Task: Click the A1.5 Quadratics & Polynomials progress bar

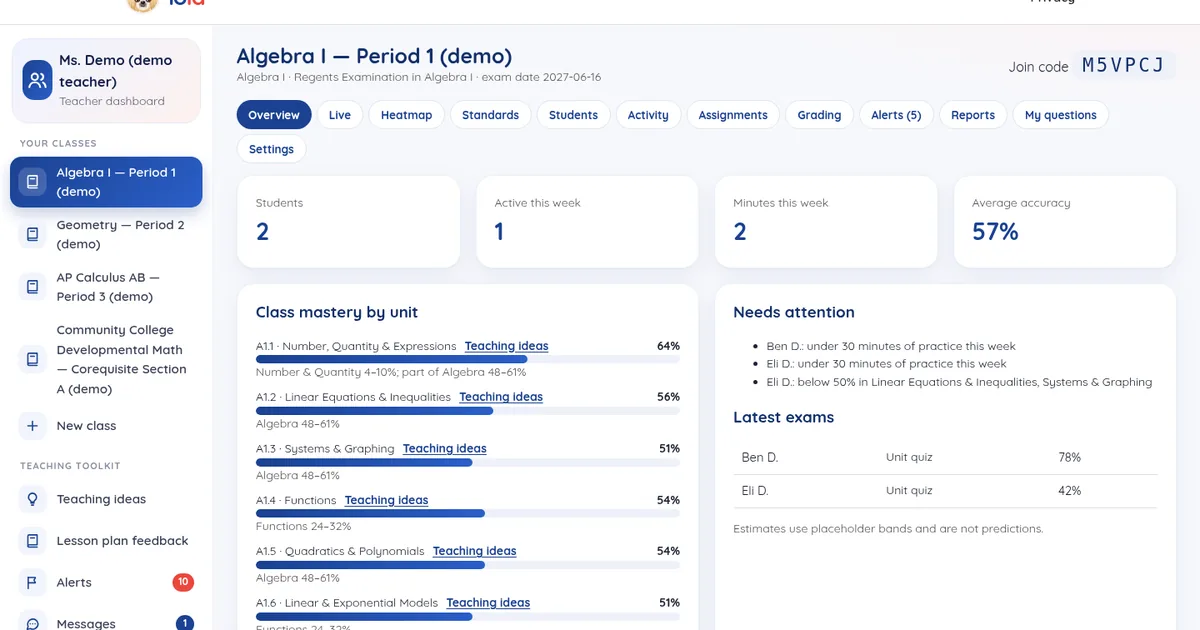Action: tap(468, 564)
